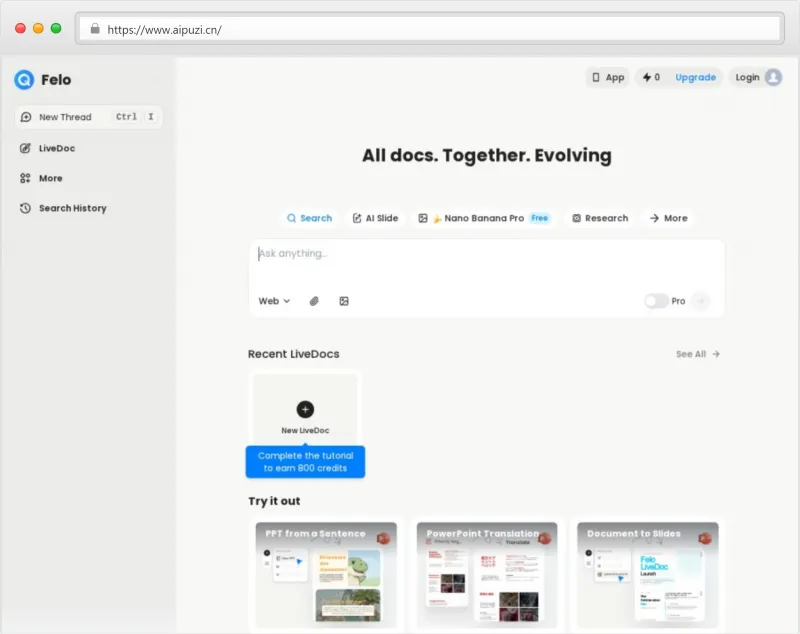Screen dimensions: 800x634
Task: Expand the Web source dropdown
Action: (274, 301)
